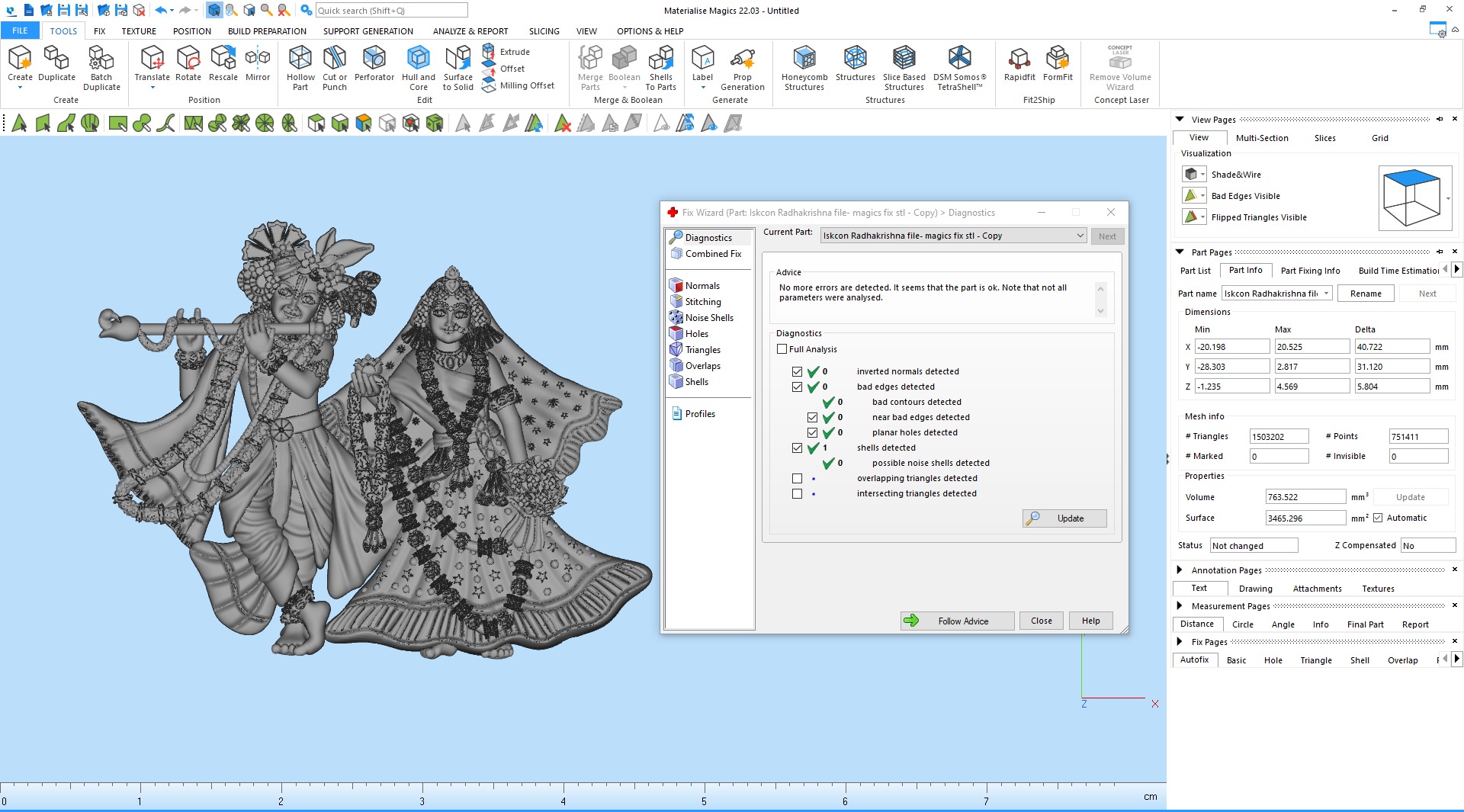The image size is (1464, 812).
Task: Switch to the BUILD PREPARATION tab
Action: 267,31
